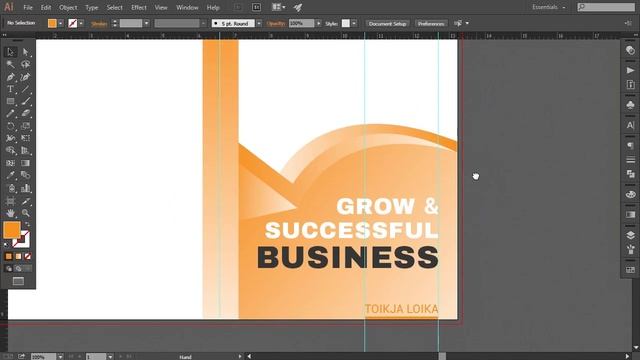Choose the Magic Wand tool
The height and width of the screenshot is (360, 640).
pyautogui.click(x=11, y=64)
